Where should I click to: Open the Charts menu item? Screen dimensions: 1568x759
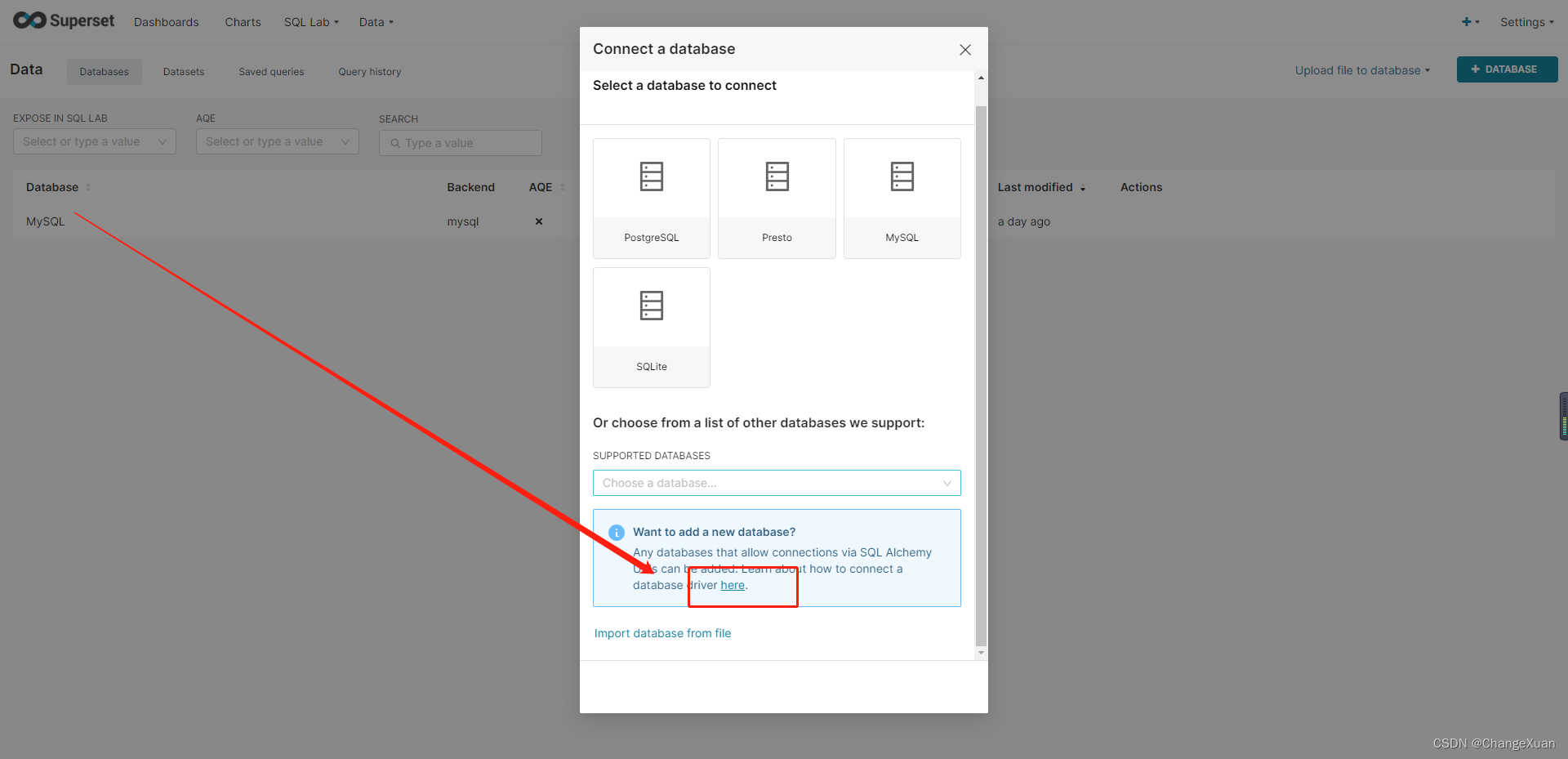click(x=243, y=22)
